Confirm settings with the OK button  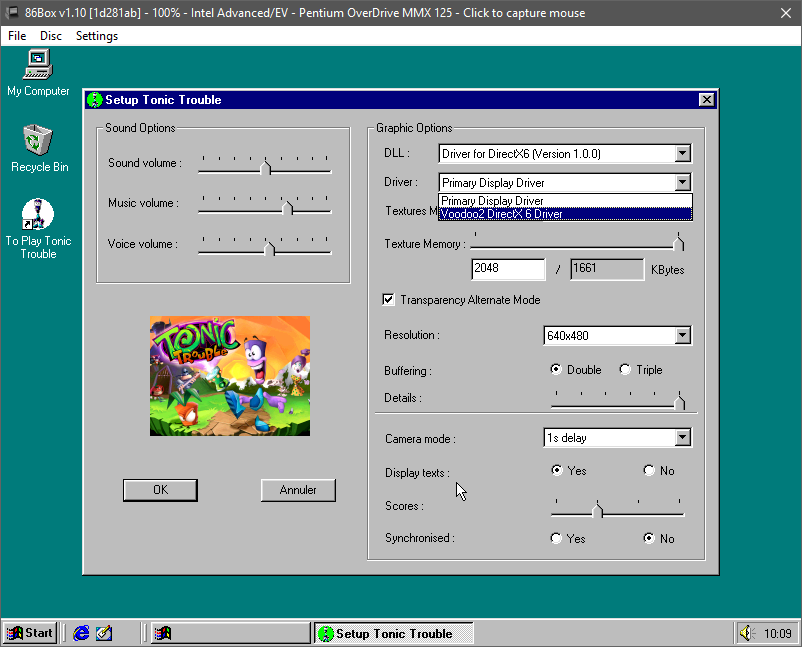pyautogui.click(x=160, y=490)
